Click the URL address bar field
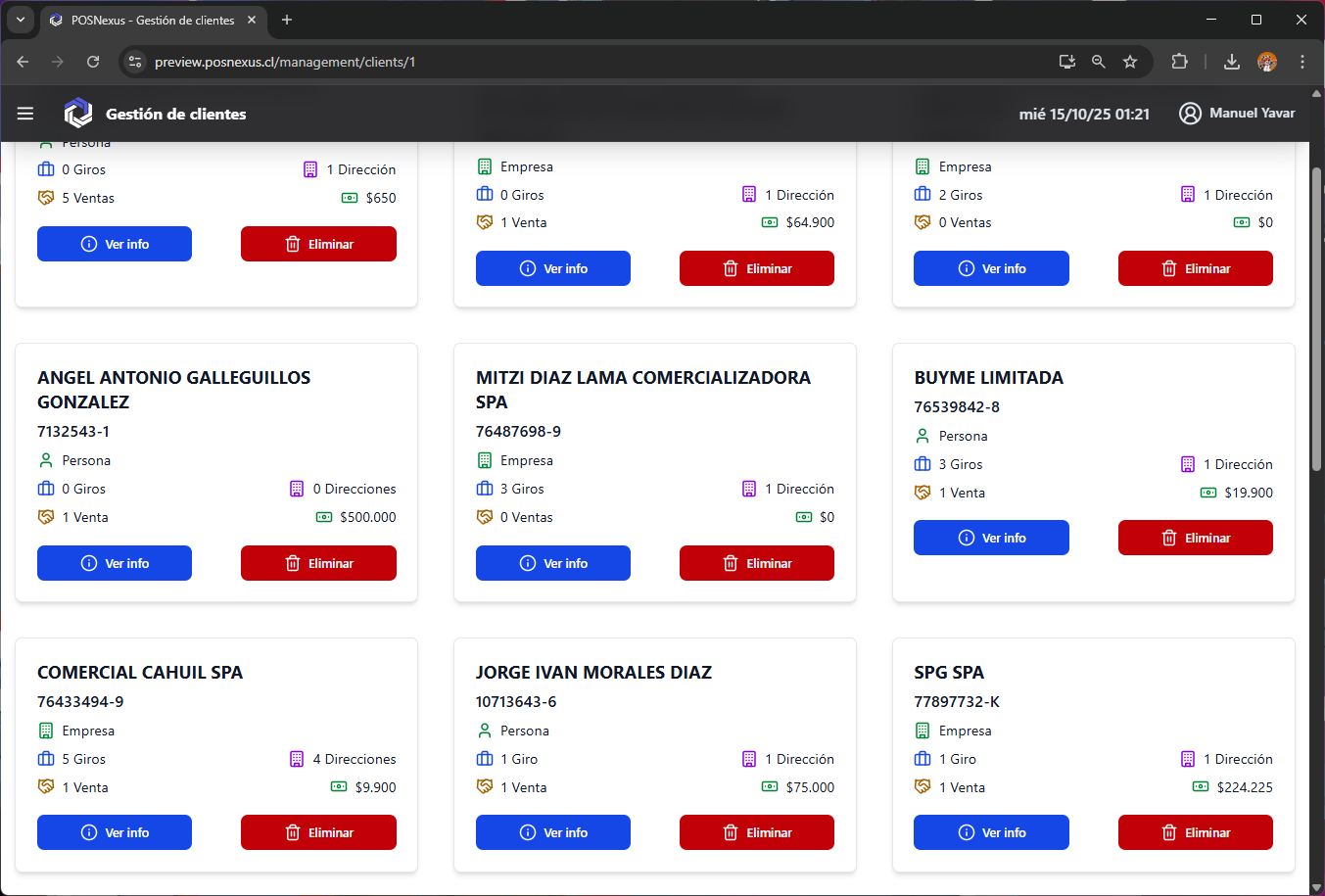The image size is (1325, 896). [x=588, y=62]
